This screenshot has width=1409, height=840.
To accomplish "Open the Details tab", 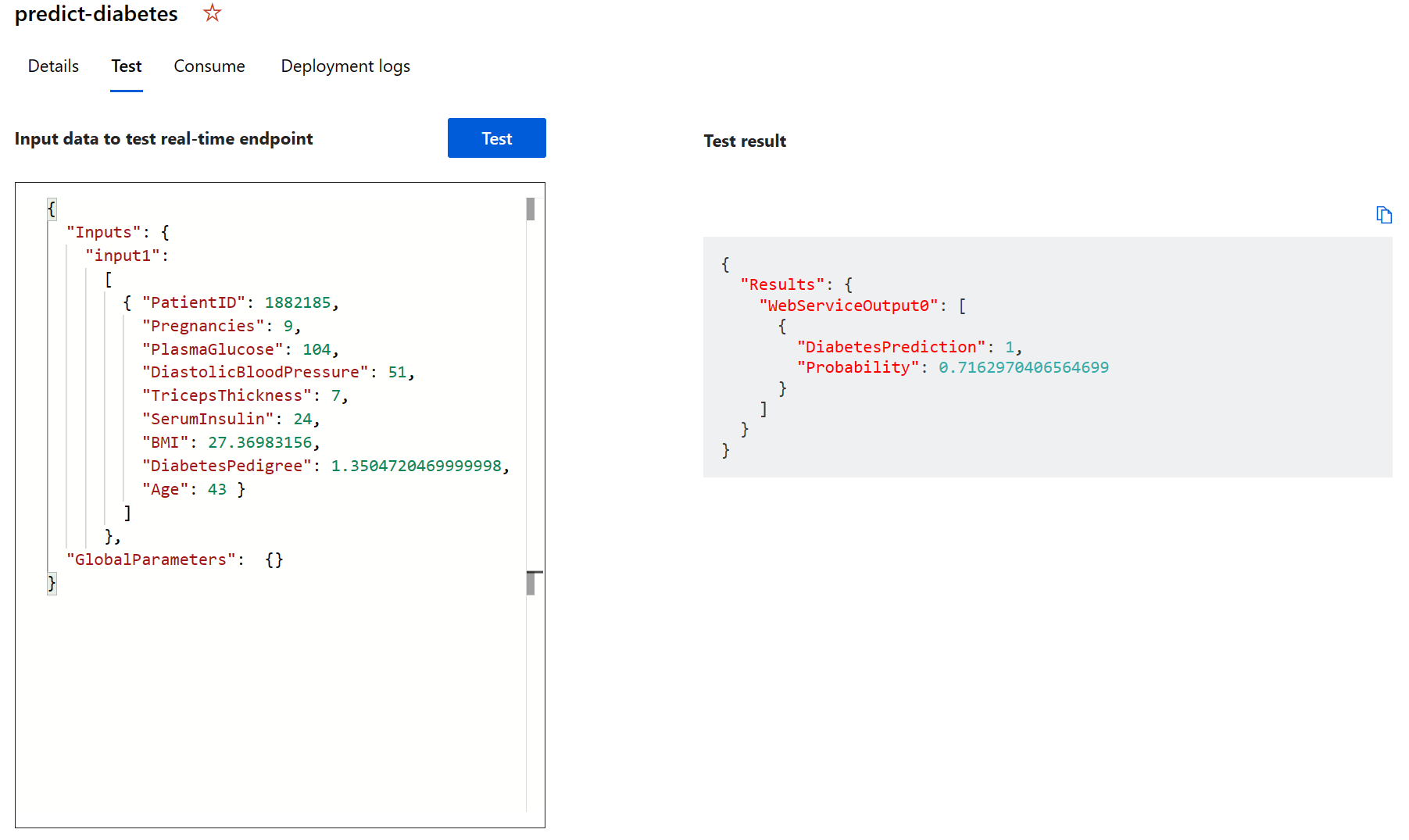I will pos(53,66).
